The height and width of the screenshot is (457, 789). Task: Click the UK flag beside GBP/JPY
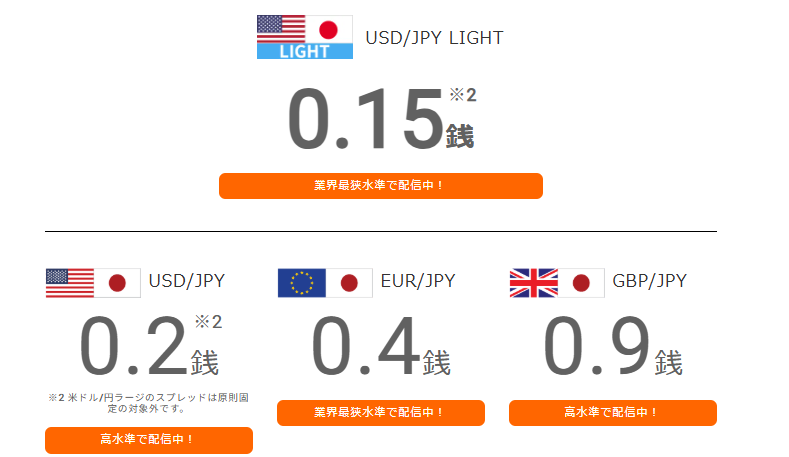coord(533,283)
